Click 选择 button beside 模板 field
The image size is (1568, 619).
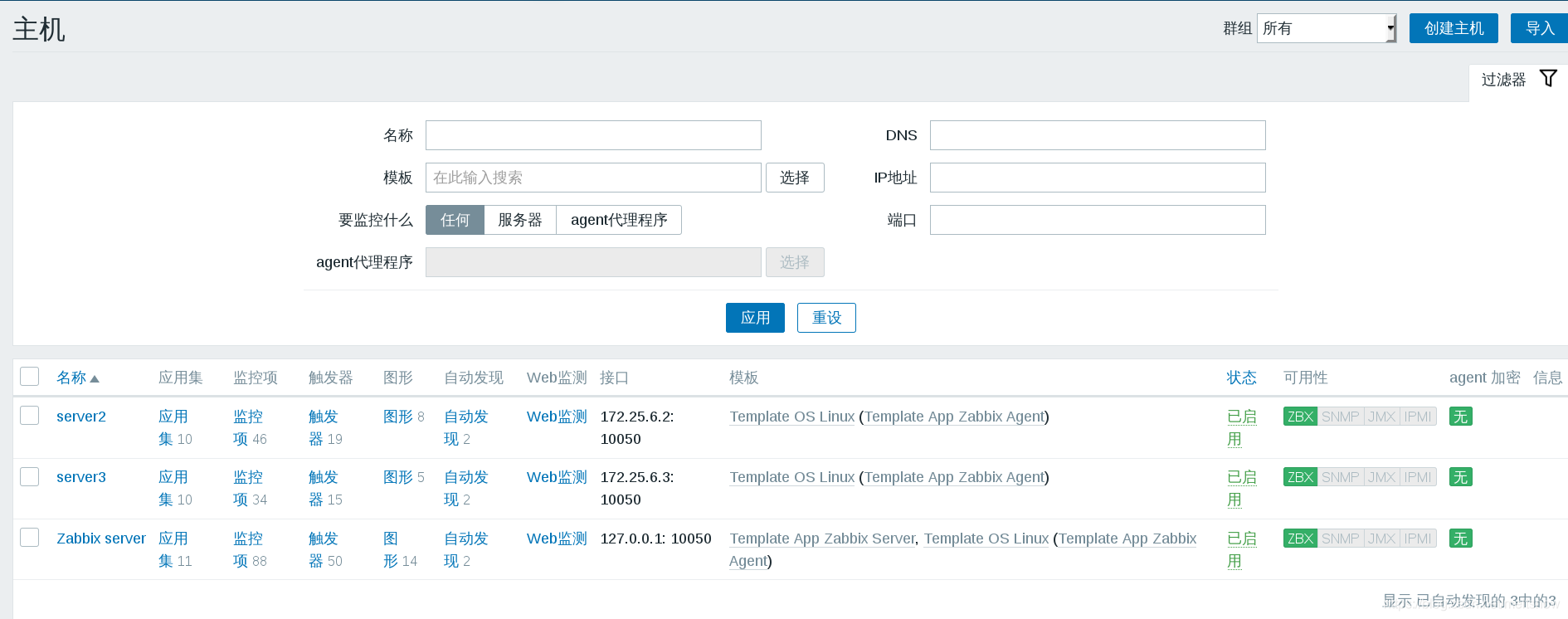click(795, 178)
